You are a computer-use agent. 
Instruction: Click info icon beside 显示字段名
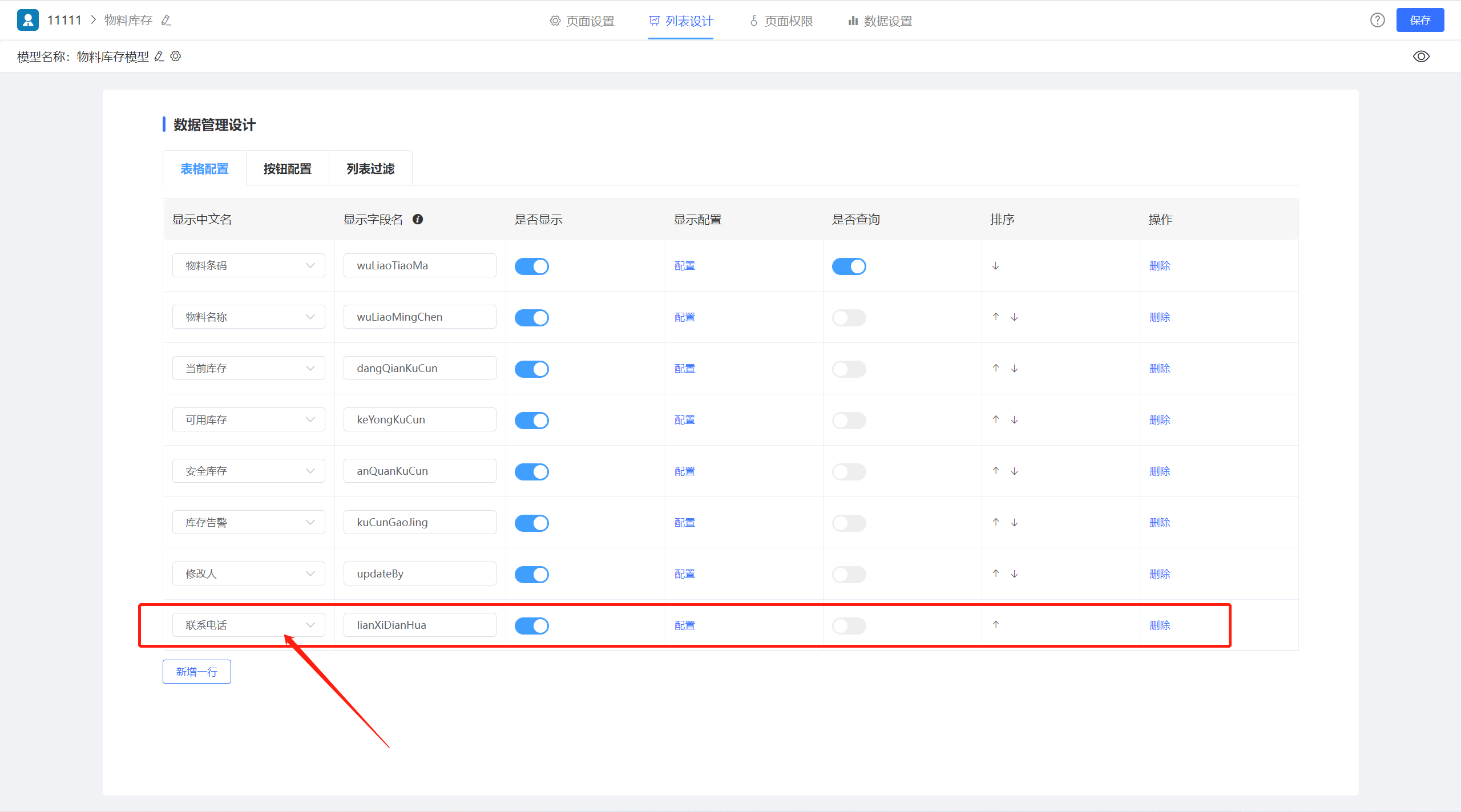[418, 219]
